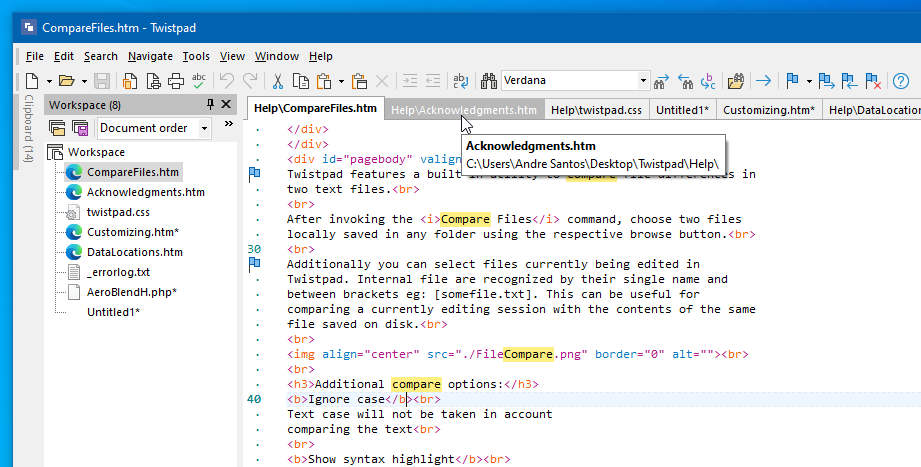921x467 pixels.
Task: Open help with the question mark icon
Action: 901,80
